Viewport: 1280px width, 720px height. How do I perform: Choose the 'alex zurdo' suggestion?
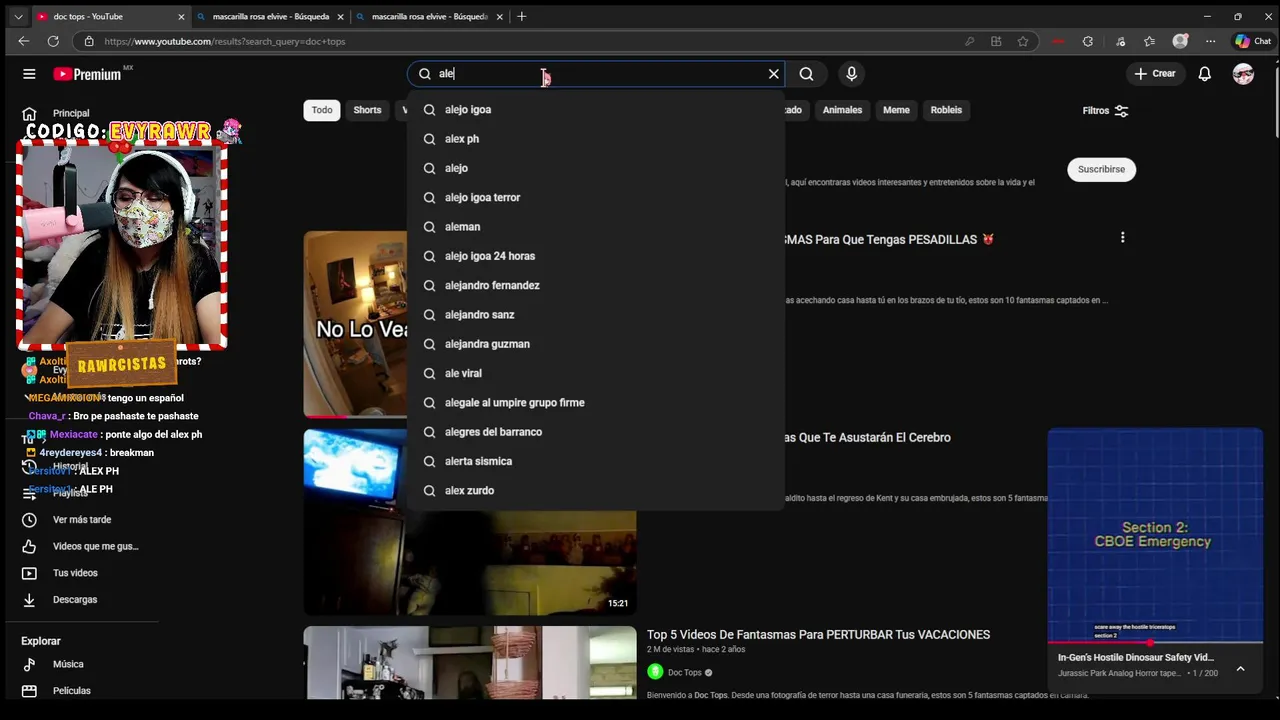pyautogui.click(x=596, y=491)
